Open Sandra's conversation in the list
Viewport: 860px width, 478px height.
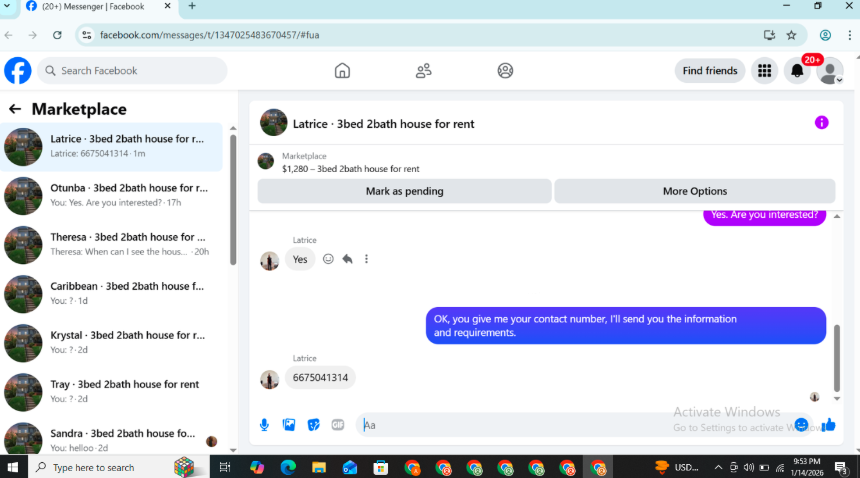(112, 439)
